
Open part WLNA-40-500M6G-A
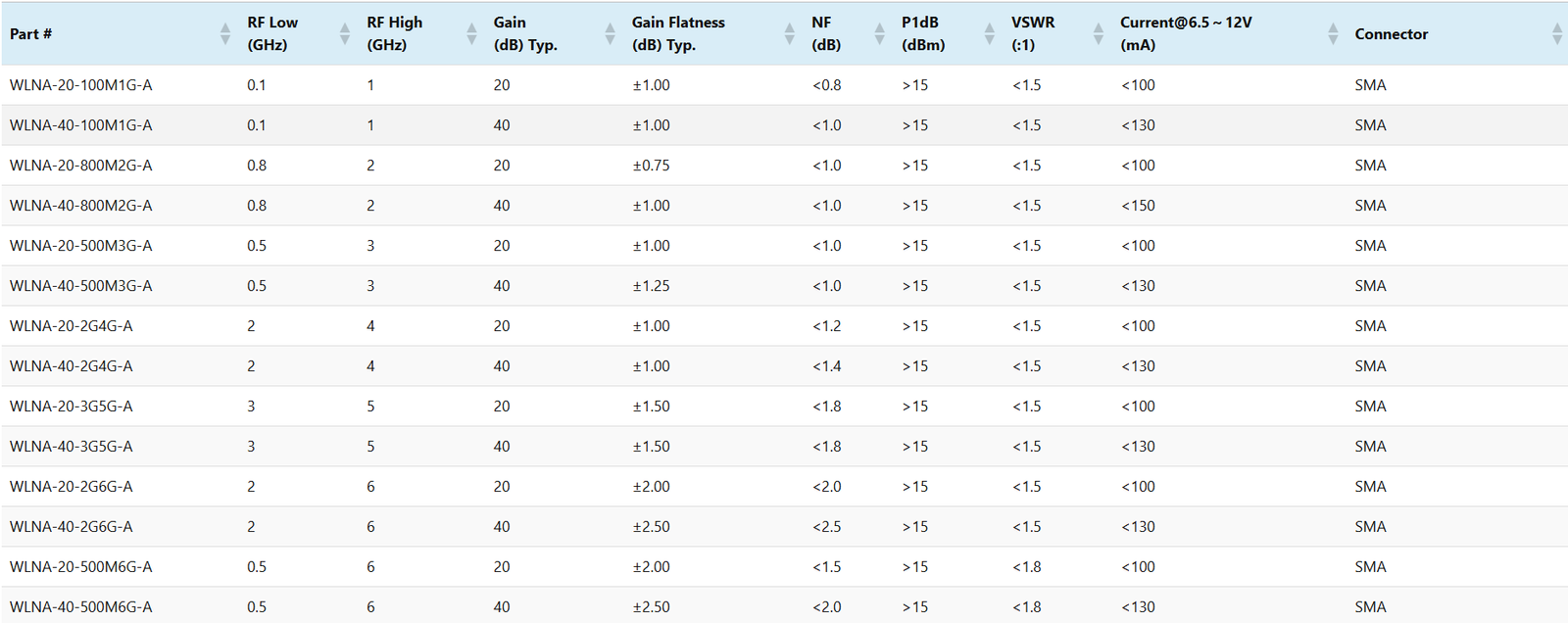click(81, 607)
